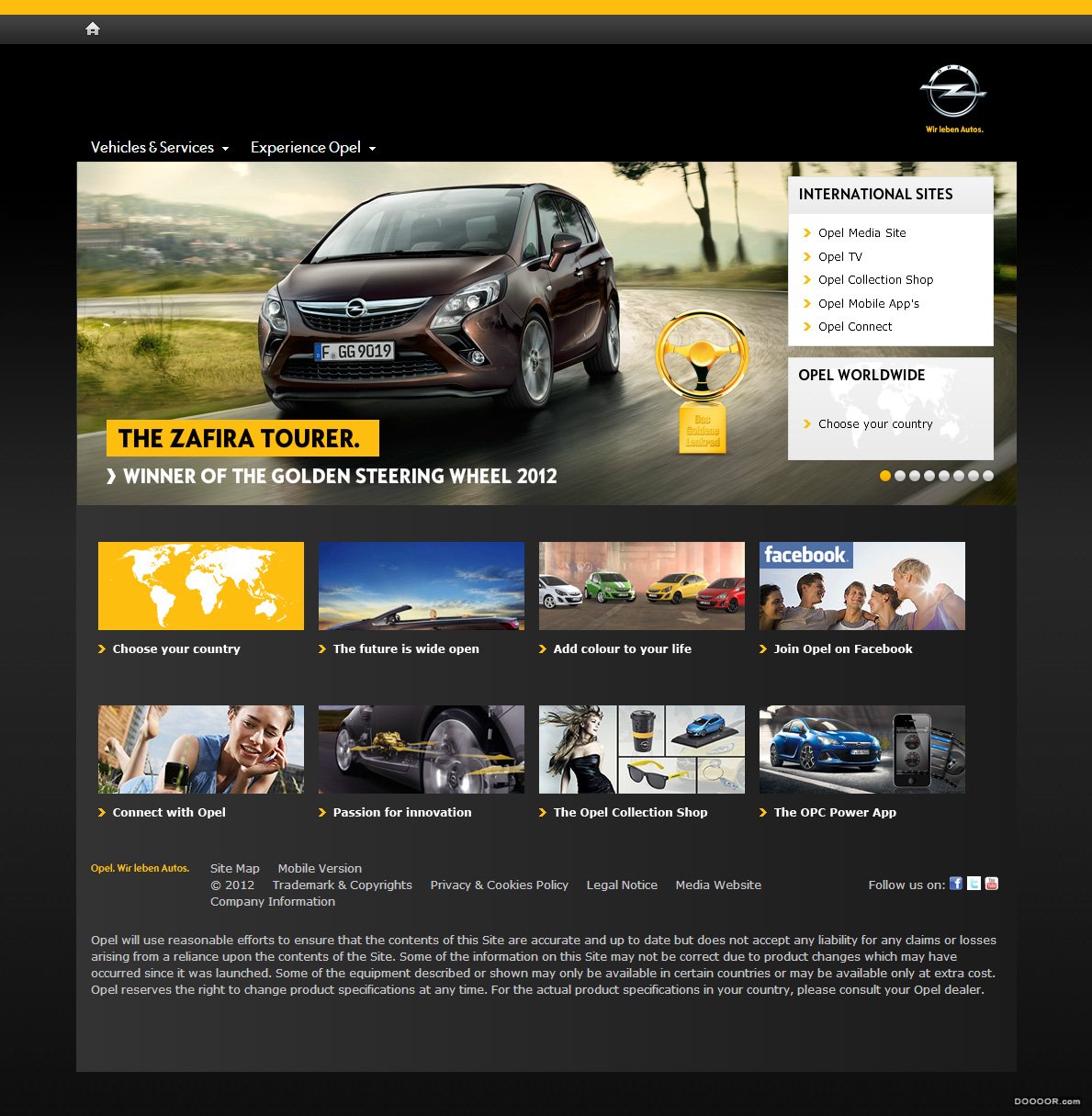The height and width of the screenshot is (1116, 1092).
Task: Open the Site Map footer link
Action: coord(235,868)
